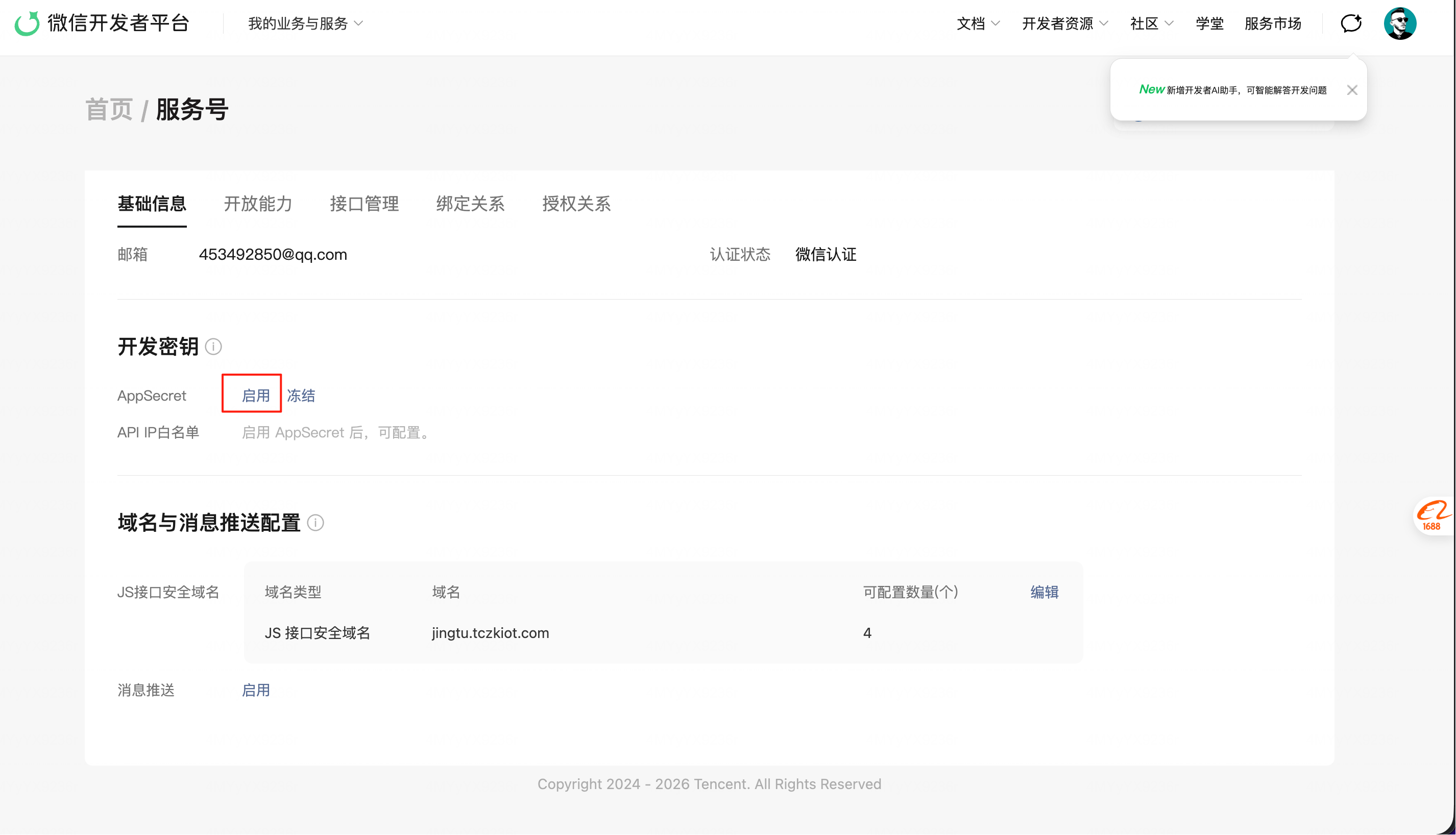Click the 消息推送 label
This screenshot has width=1456, height=835.
pyautogui.click(x=146, y=691)
